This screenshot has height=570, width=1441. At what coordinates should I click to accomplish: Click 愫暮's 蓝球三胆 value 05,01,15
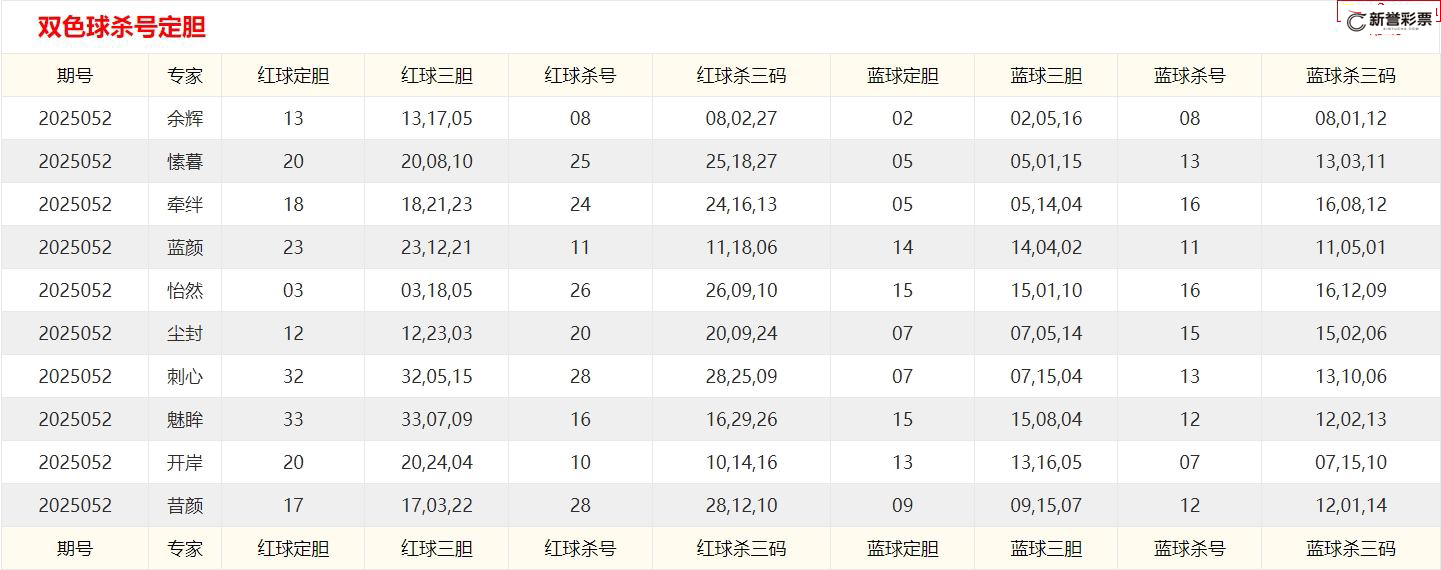pos(1046,161)
